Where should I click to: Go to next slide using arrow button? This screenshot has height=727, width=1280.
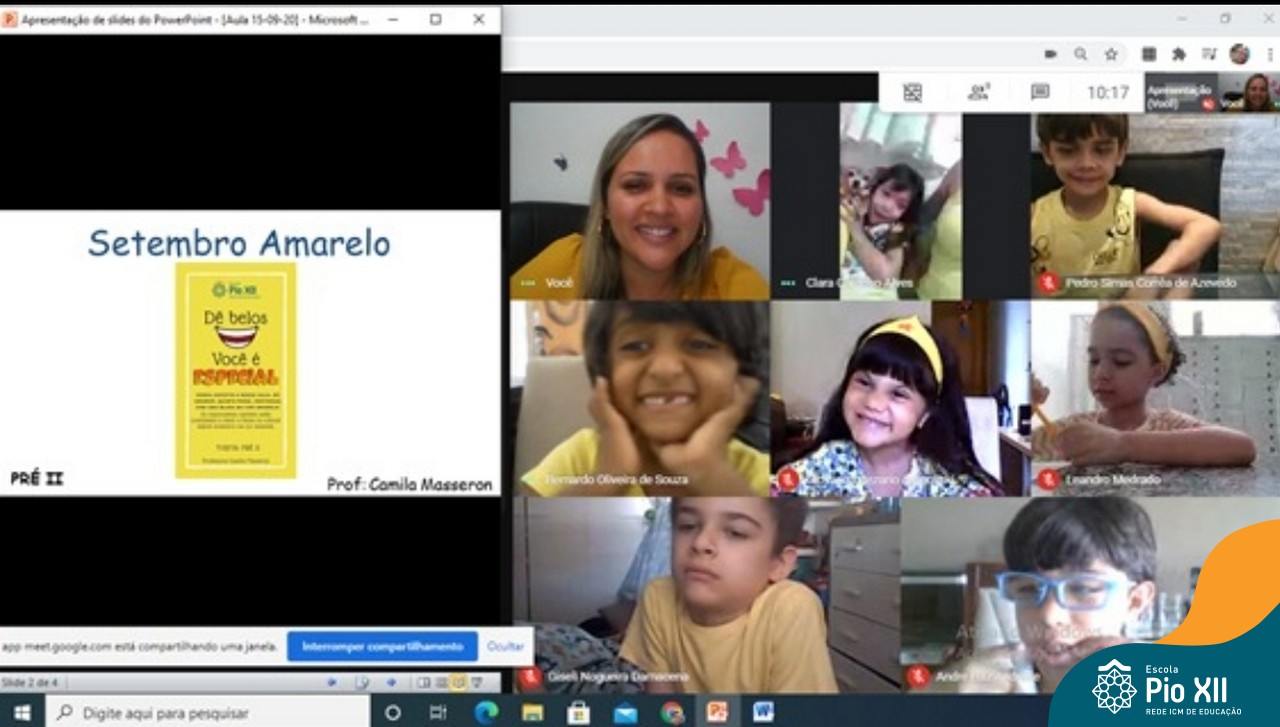pyautogui.click(x=391, y=683)
